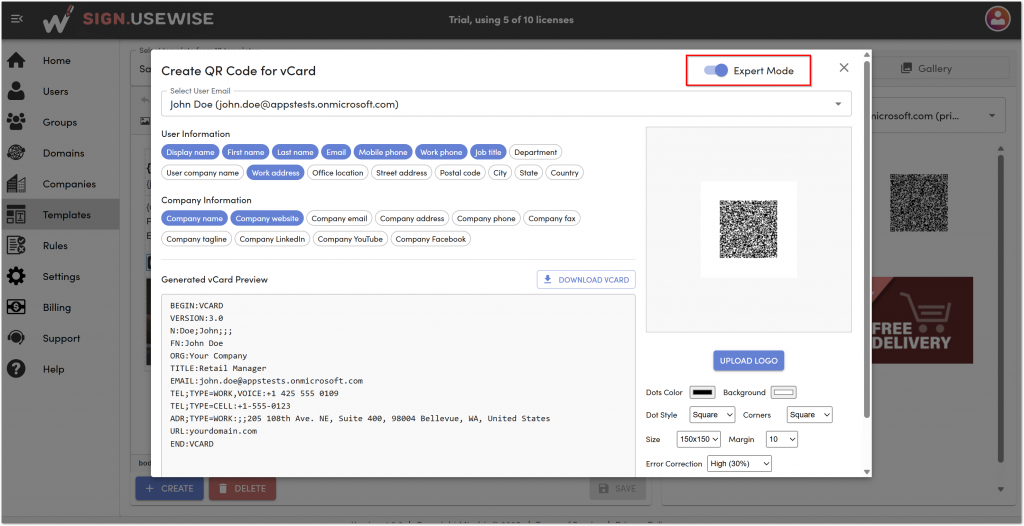Enable the Office location chip
Viewport: 1024px width, 526px height.
click(338, 173)
